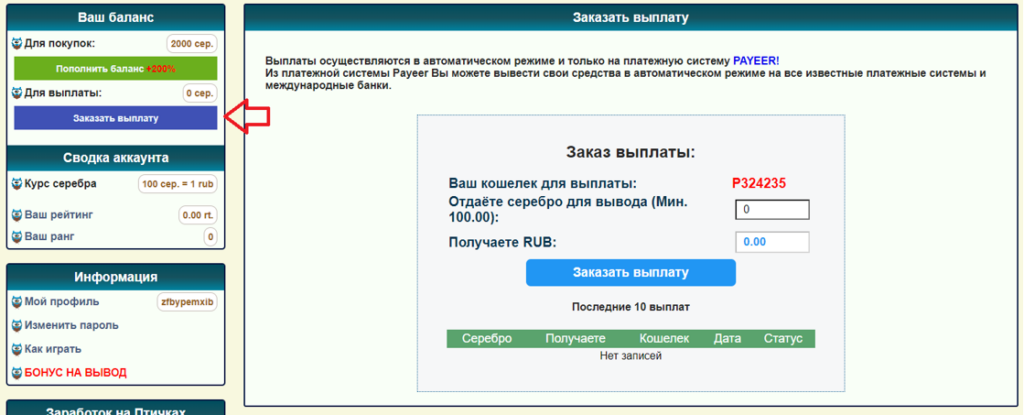Screen dimensions: 1024x415
Task: Click the Ваш ранг label
Action: 50,236
